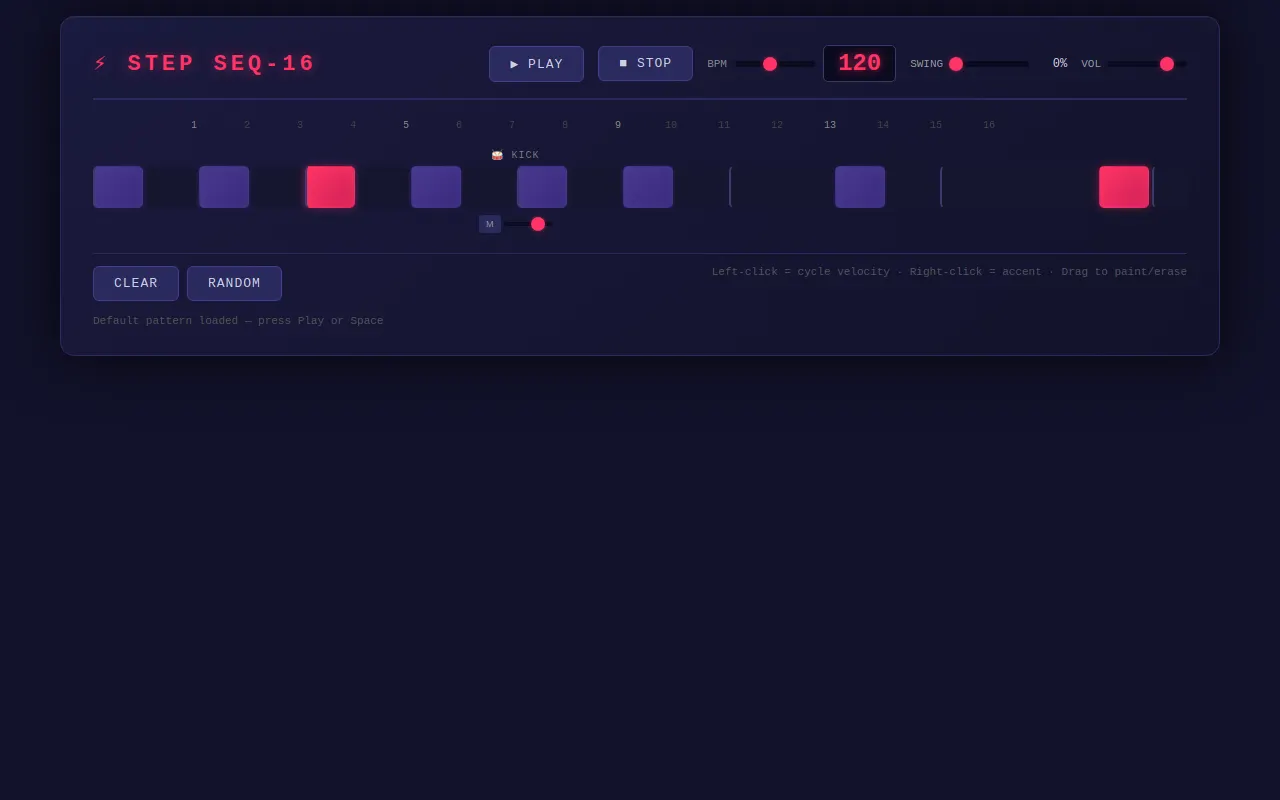Stop the sequencer with the Stop button
This screenshot has height=800, width=1280.
point(645,63)
